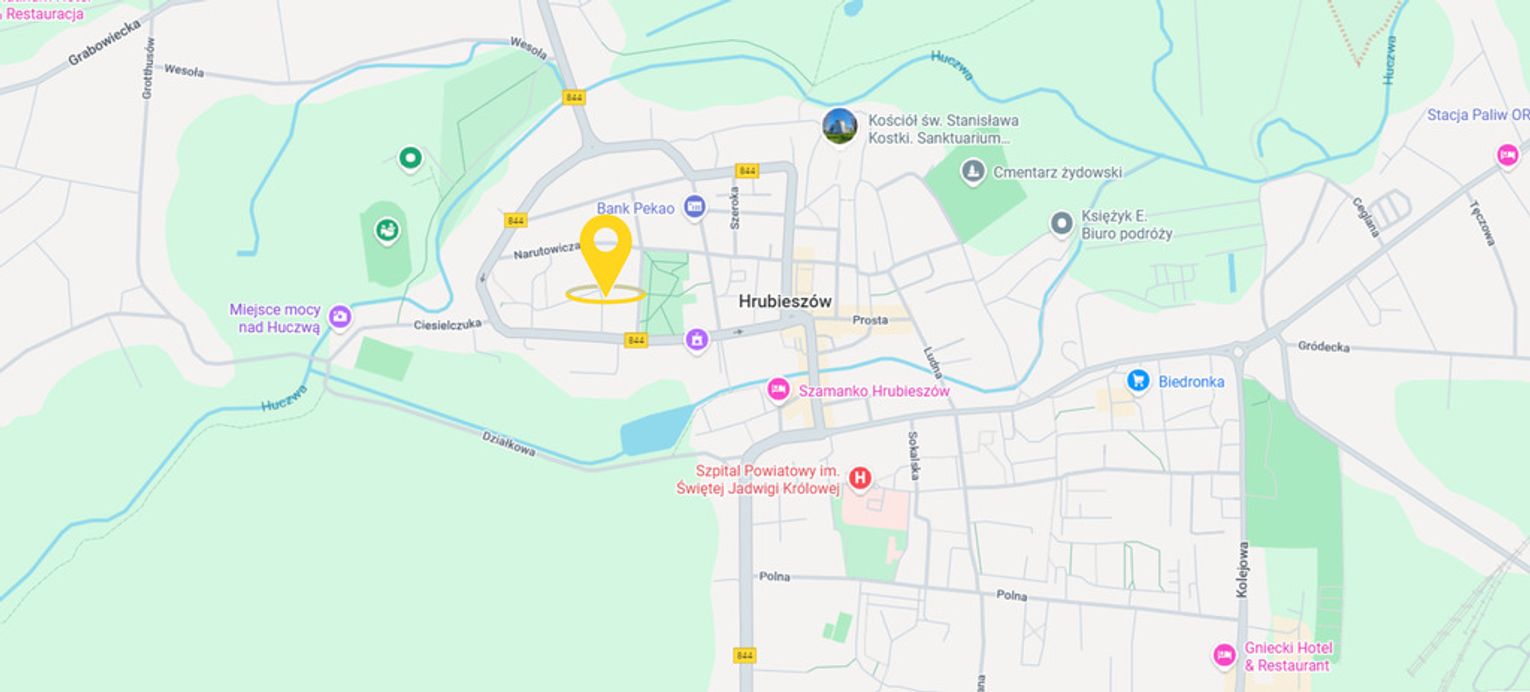Click the Gniecki Hotel lodging icon
The image size is (1530, 692).
pos(1225,656)
